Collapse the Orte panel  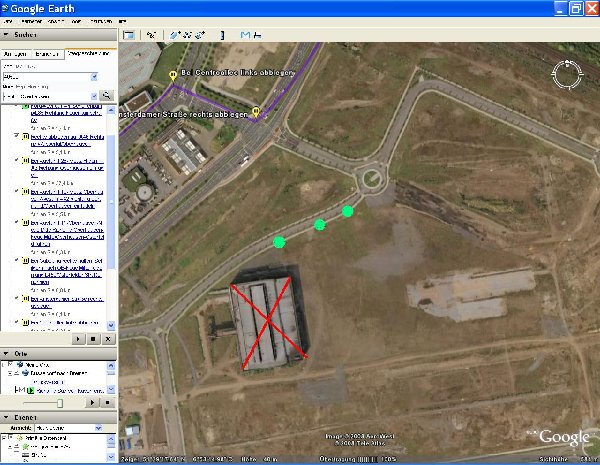[7, 354]
